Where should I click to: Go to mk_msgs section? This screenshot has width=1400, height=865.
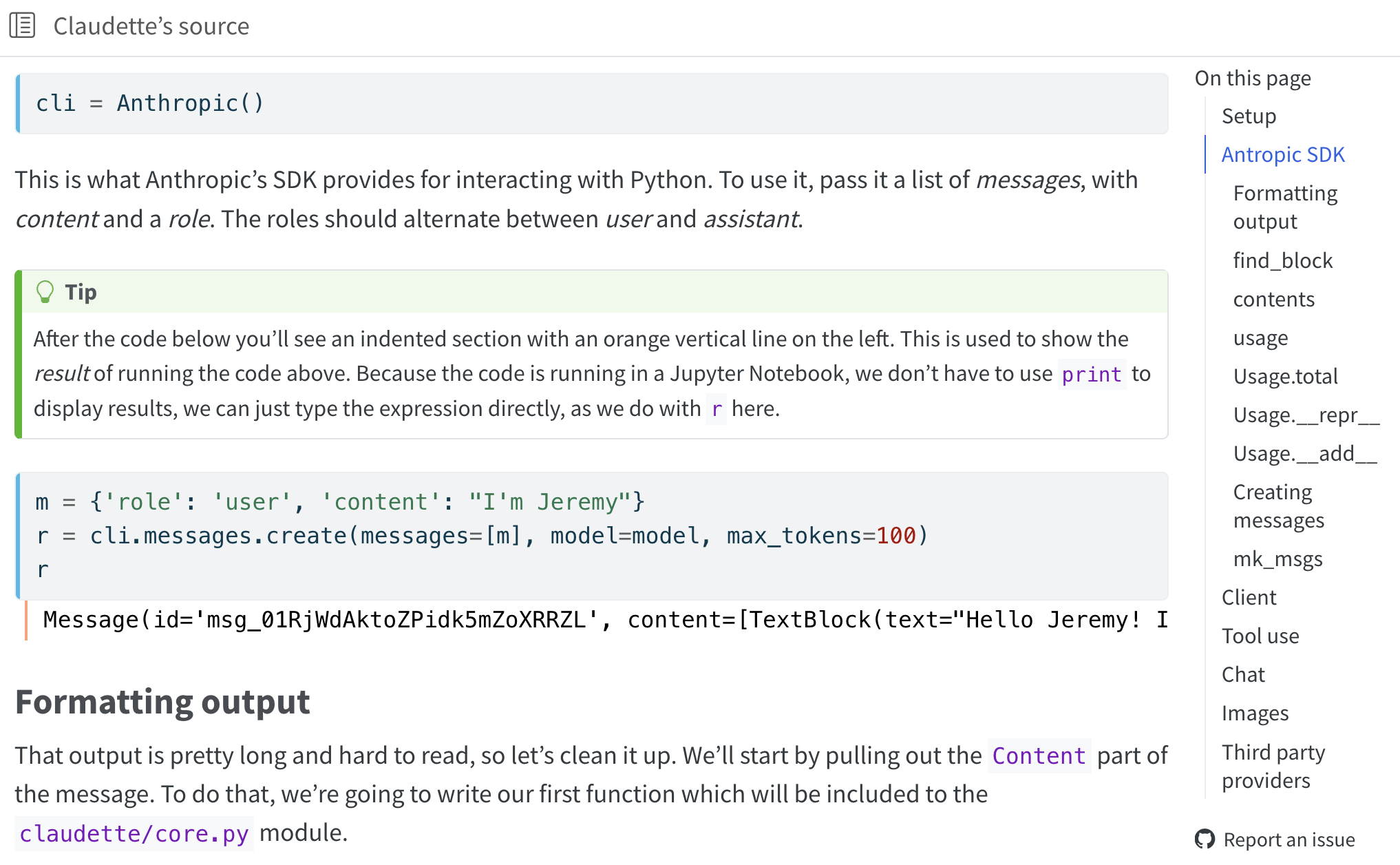point(1277,559)
